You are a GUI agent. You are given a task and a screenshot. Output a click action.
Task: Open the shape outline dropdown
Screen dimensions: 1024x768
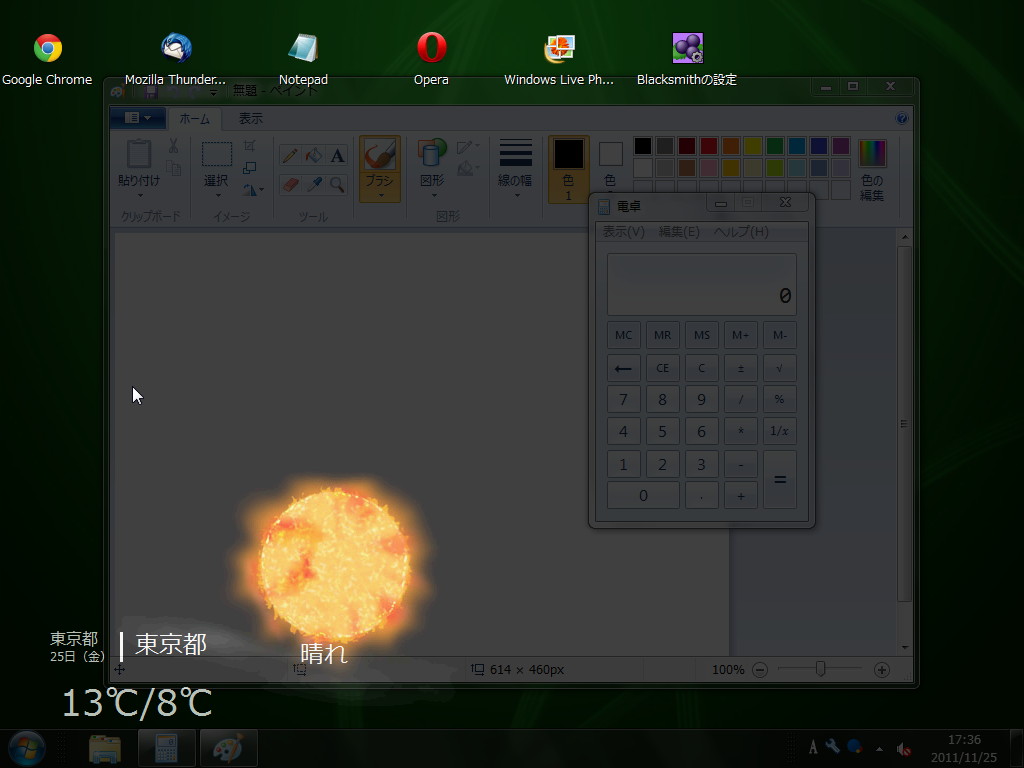(468, 147)
